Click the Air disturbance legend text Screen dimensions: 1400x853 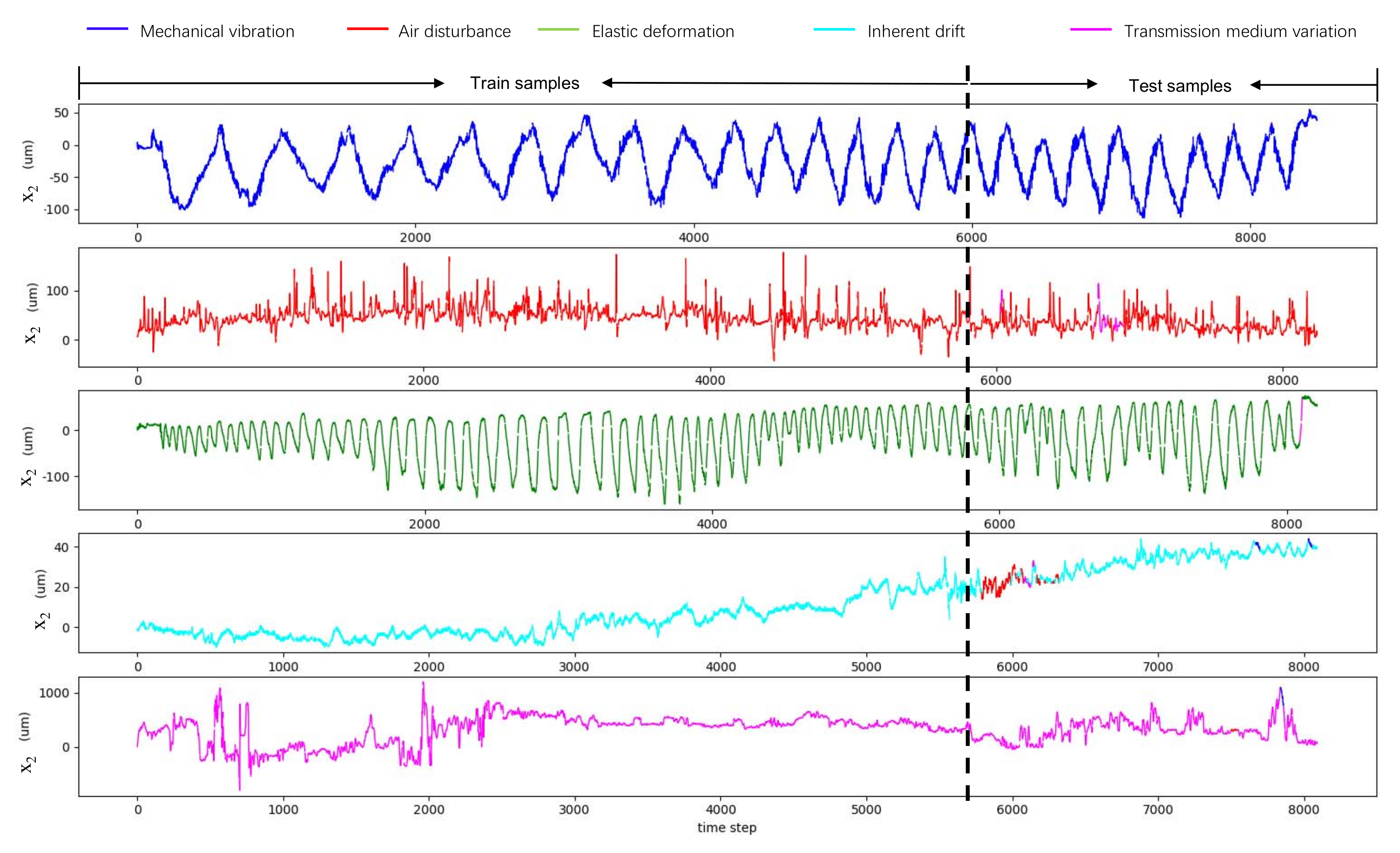(x=455, y=31)
